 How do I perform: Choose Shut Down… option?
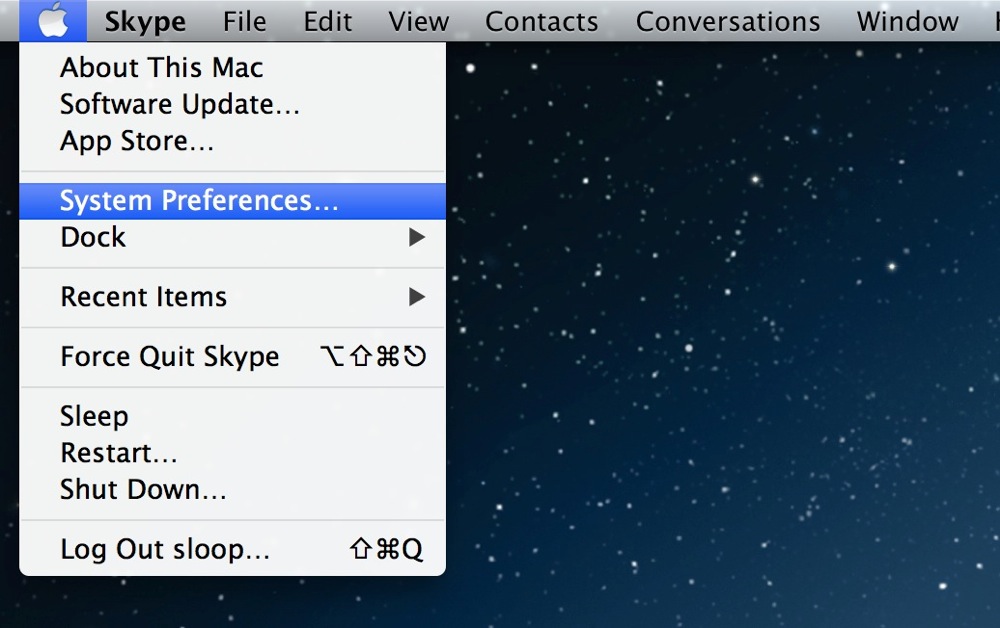[x=233, y=490]
